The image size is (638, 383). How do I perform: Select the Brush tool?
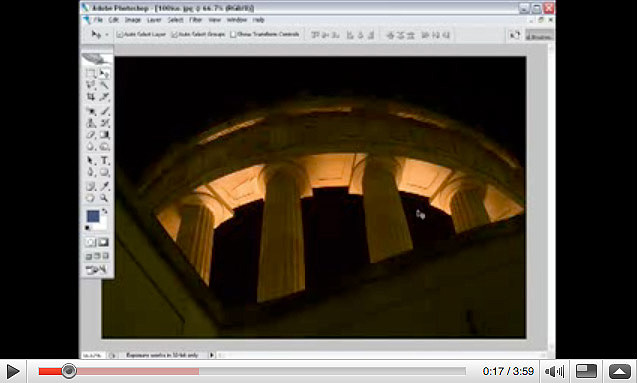tap(105, 111)
